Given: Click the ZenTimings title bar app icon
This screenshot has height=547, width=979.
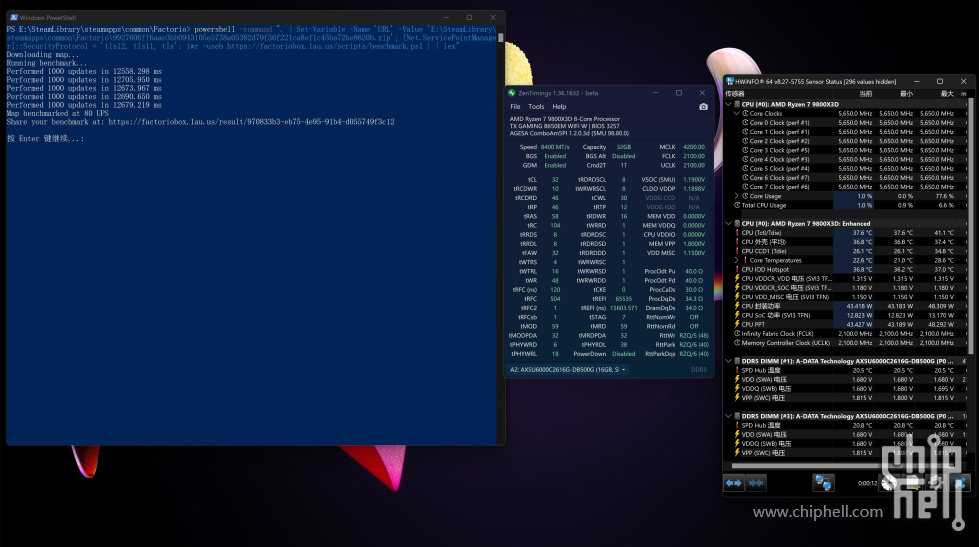Looking at the screenshot, I should tap(512, 93).
